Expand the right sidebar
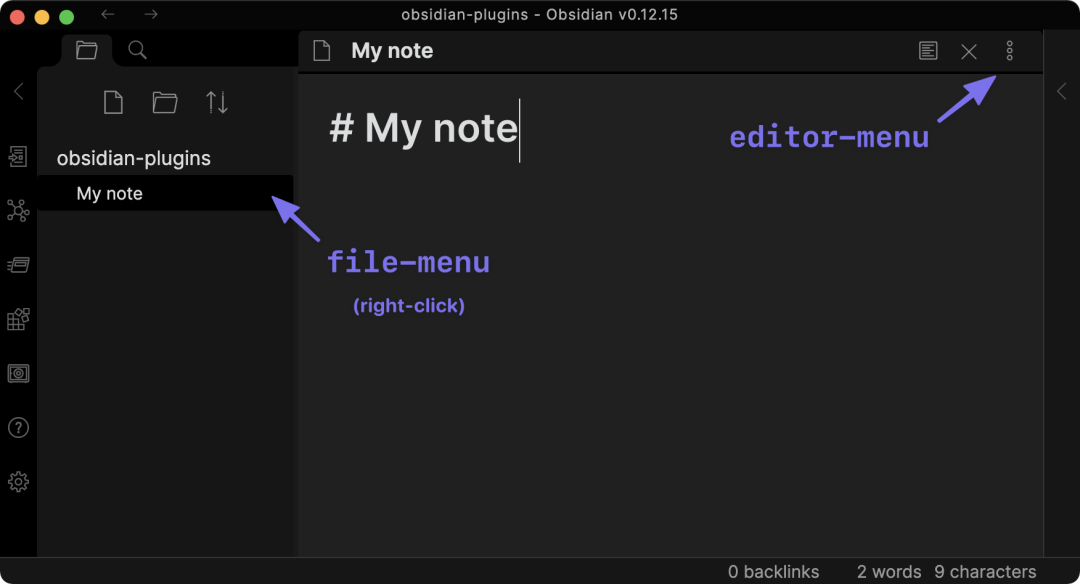Viewport: 1080px width, 584px height. (1061, 91)
